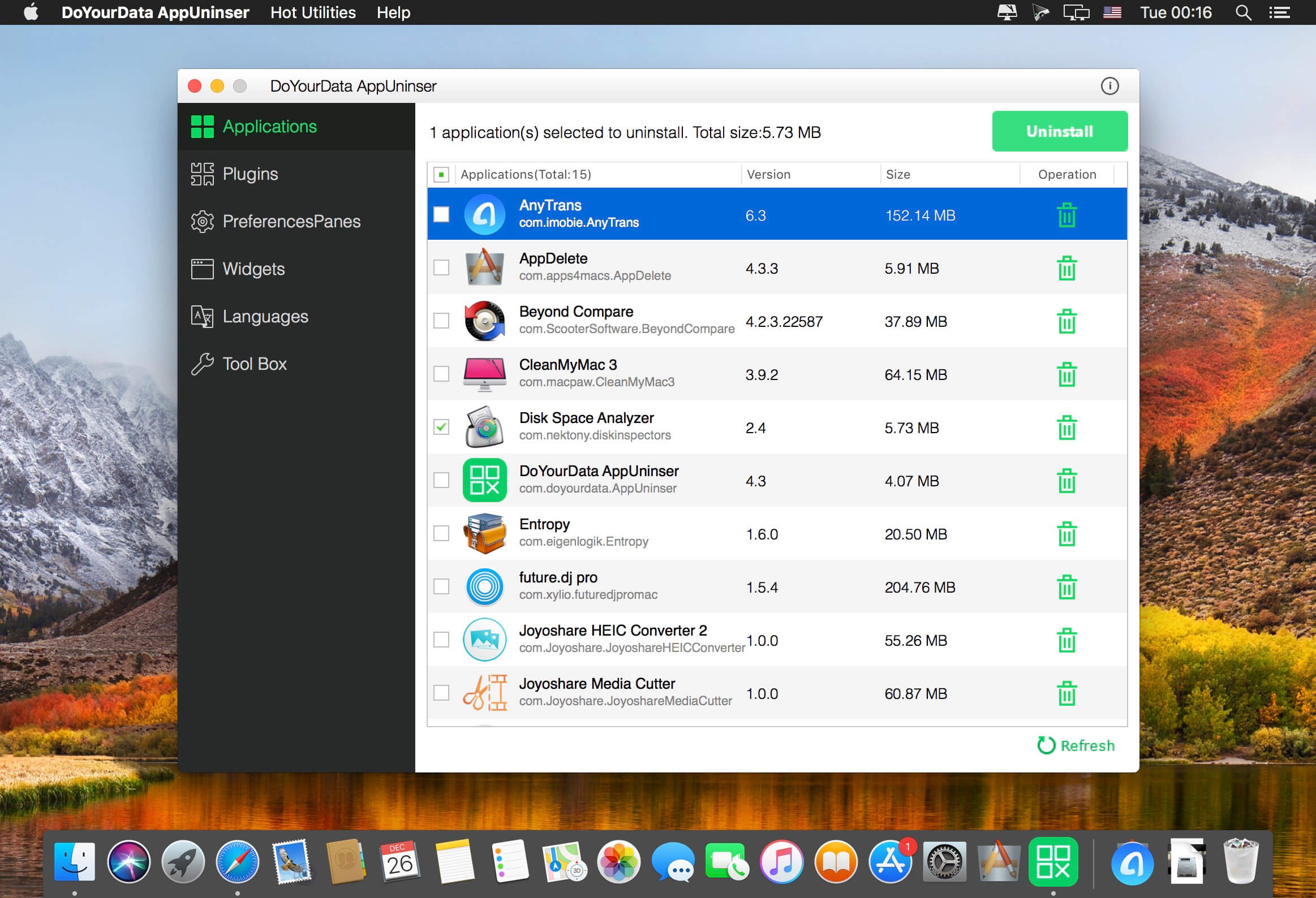Open the Hot Utilities menu

point(313,12)
